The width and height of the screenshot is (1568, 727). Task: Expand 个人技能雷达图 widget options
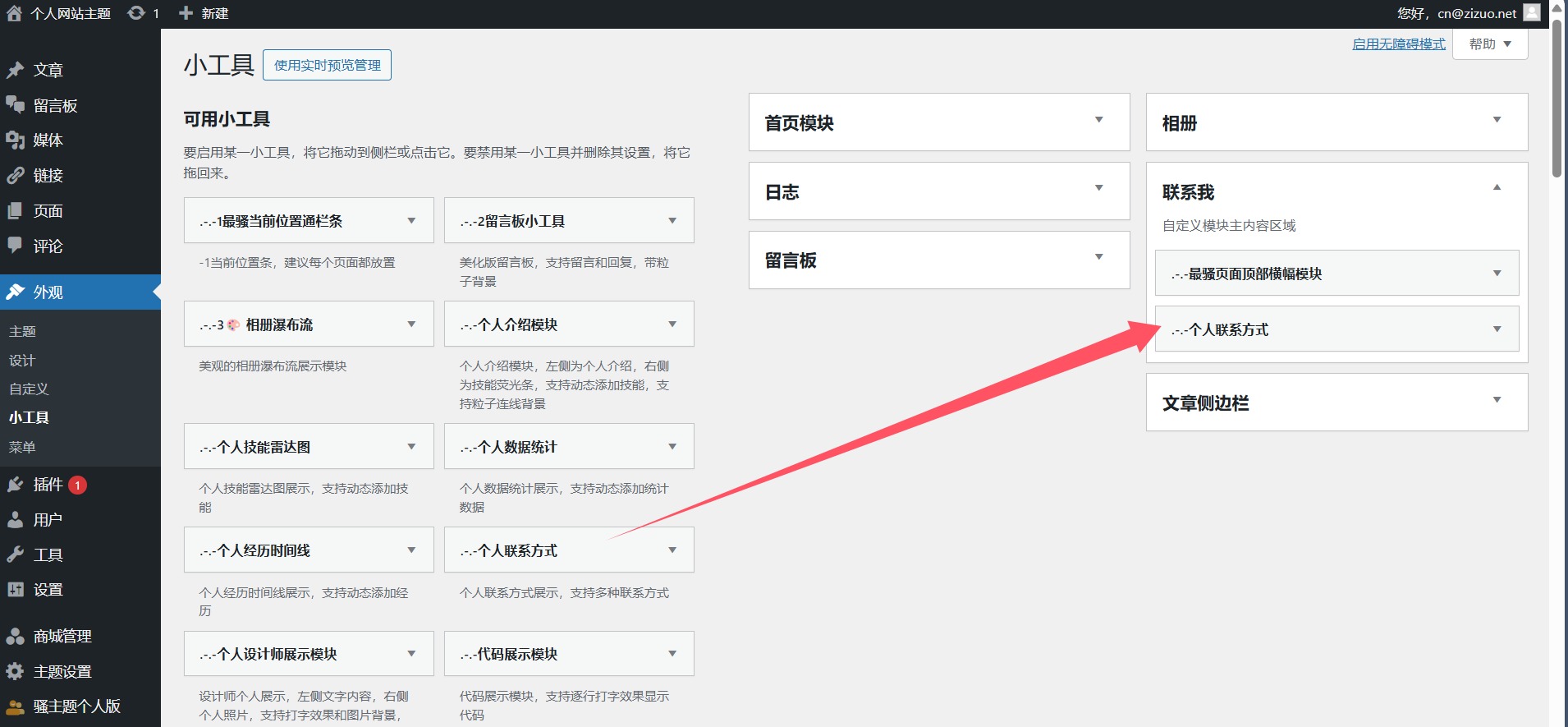click(411, 447)
